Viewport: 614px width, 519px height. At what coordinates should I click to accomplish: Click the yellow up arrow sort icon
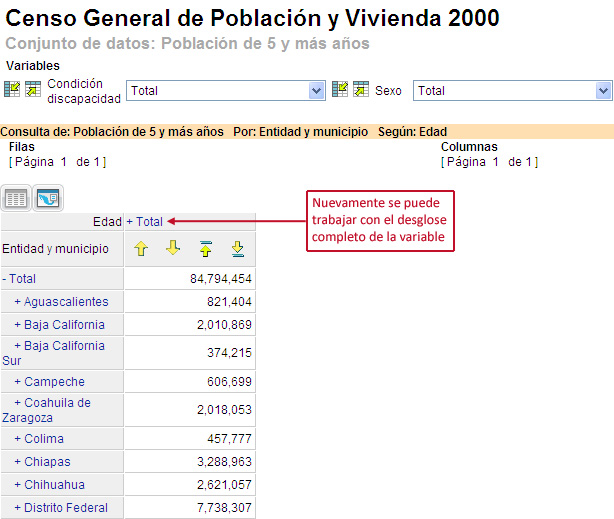(141, 249)
